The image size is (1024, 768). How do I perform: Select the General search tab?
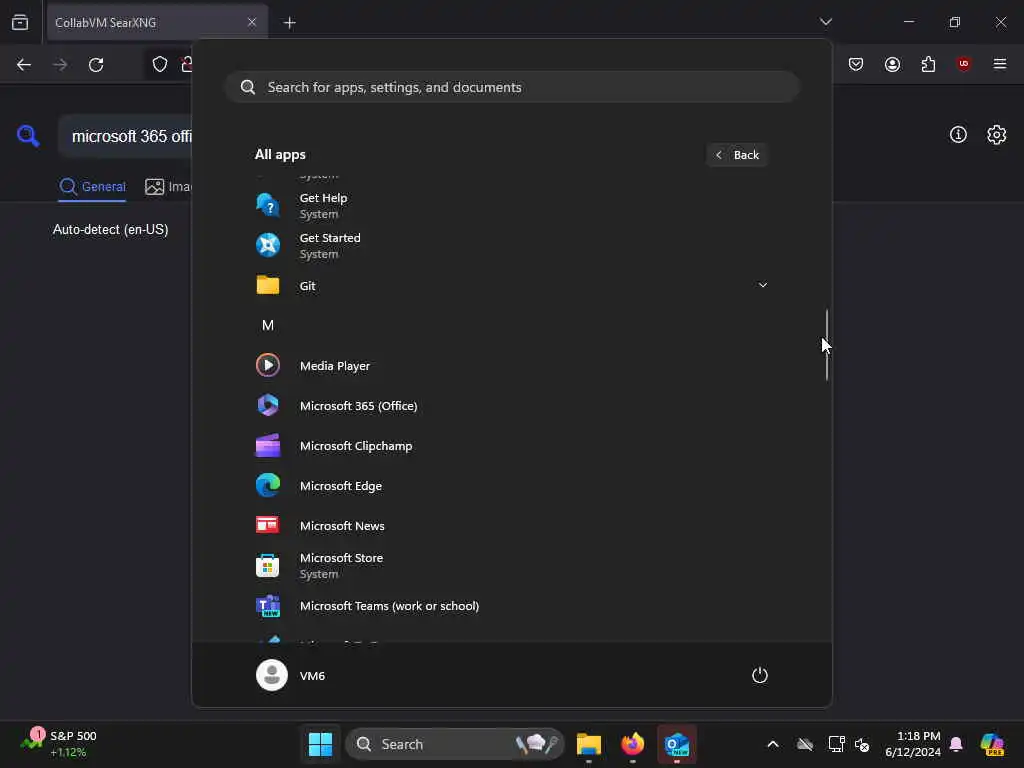tap(93, 187)
